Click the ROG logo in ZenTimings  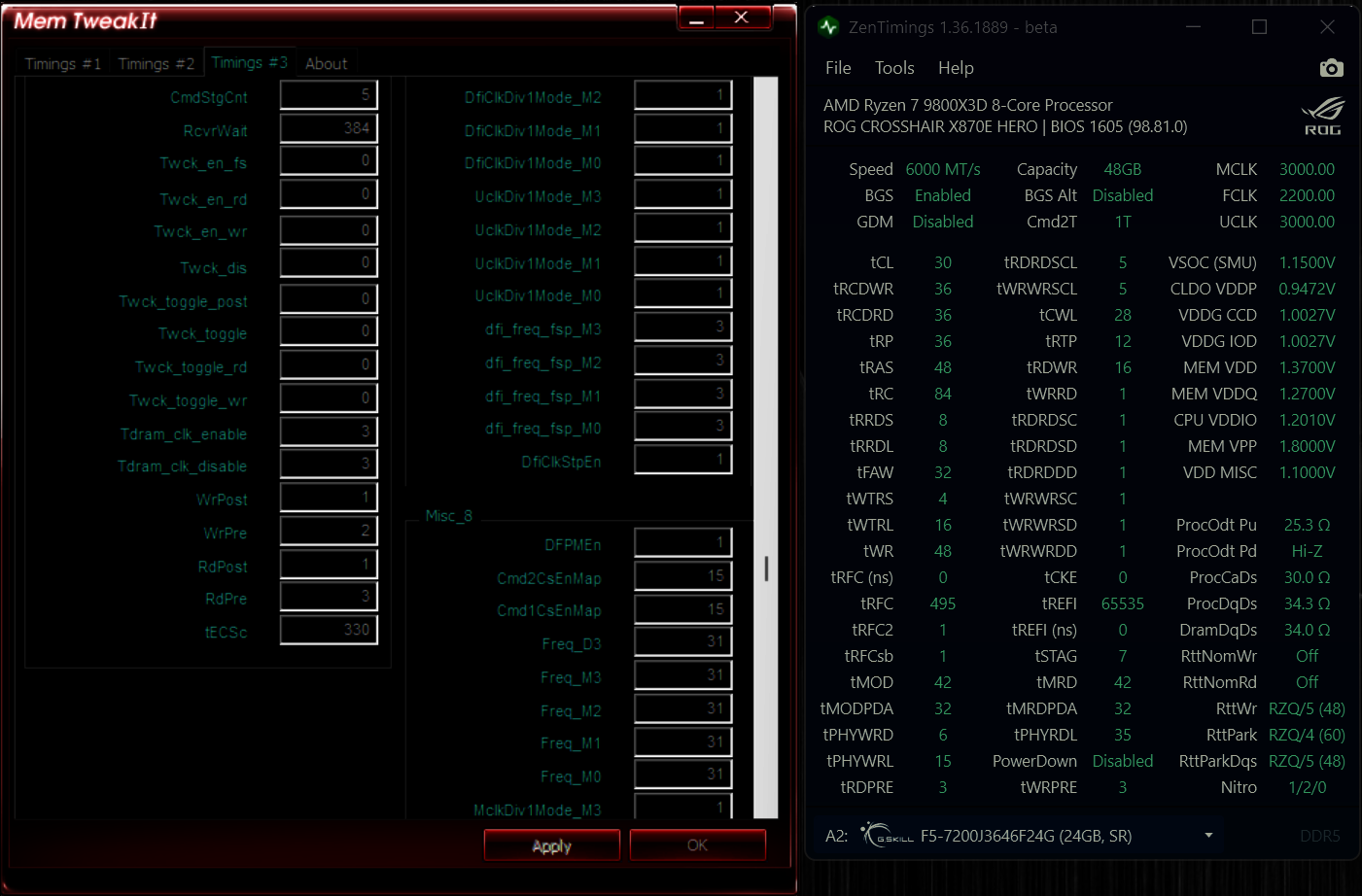pyautogui.click(x=1322, y=116)
